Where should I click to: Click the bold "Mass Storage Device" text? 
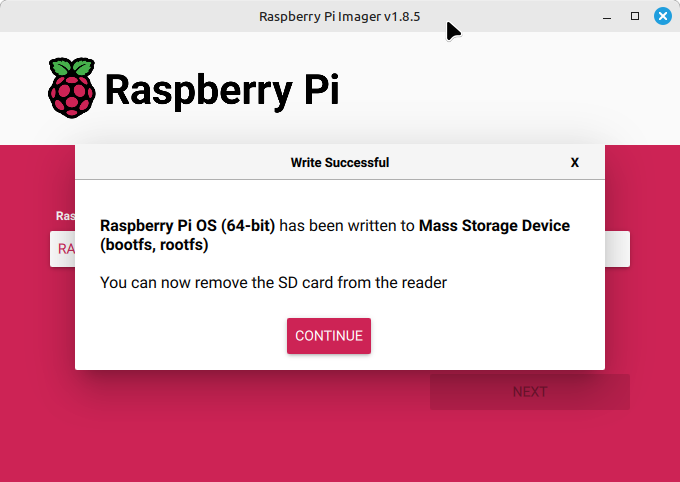pos(494,226)
